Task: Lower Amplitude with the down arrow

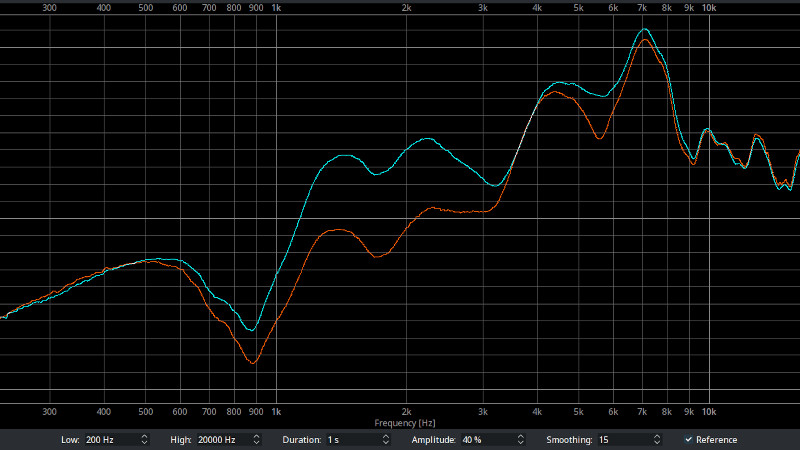Action: point(522,443)
